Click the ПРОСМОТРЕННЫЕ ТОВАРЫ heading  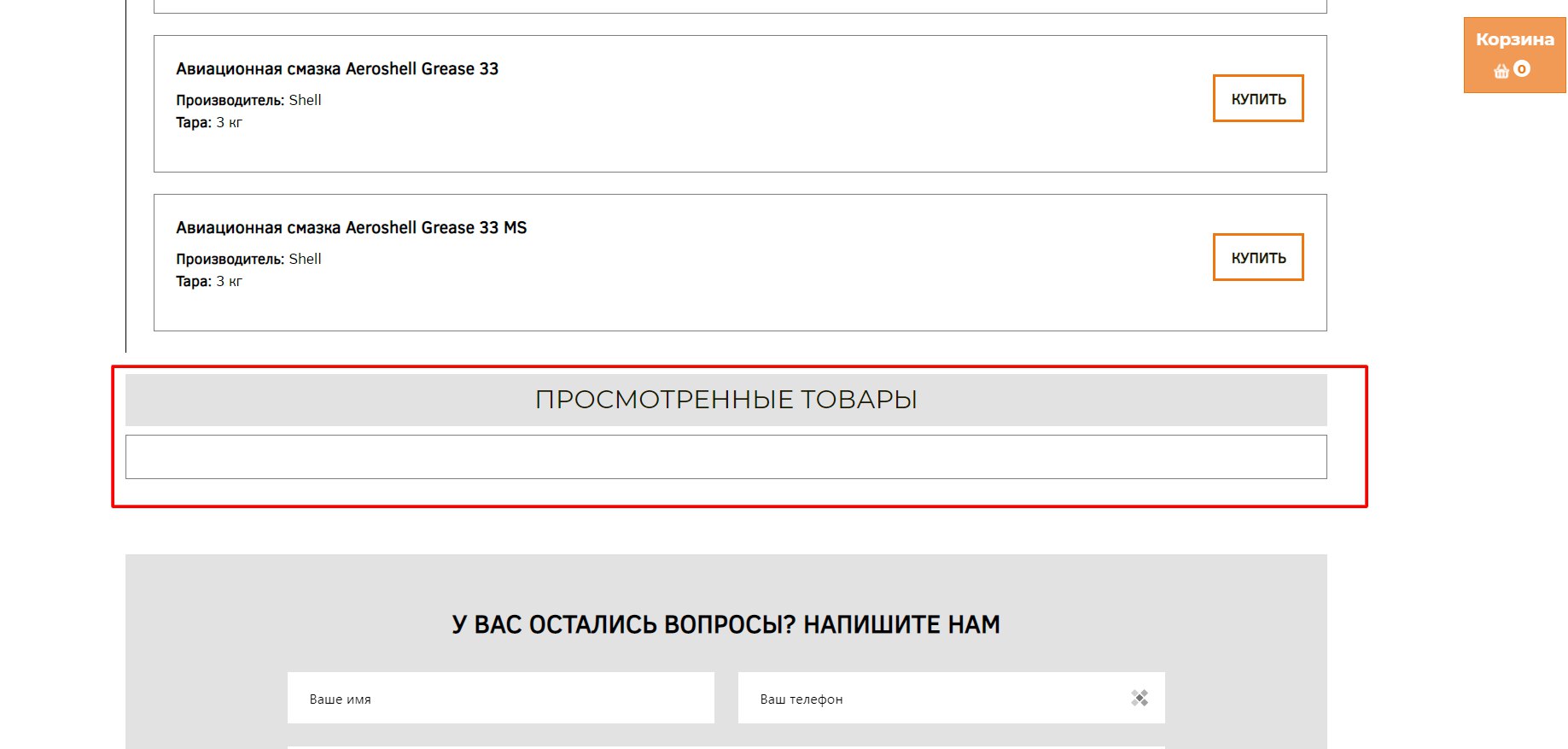(726, 400)
